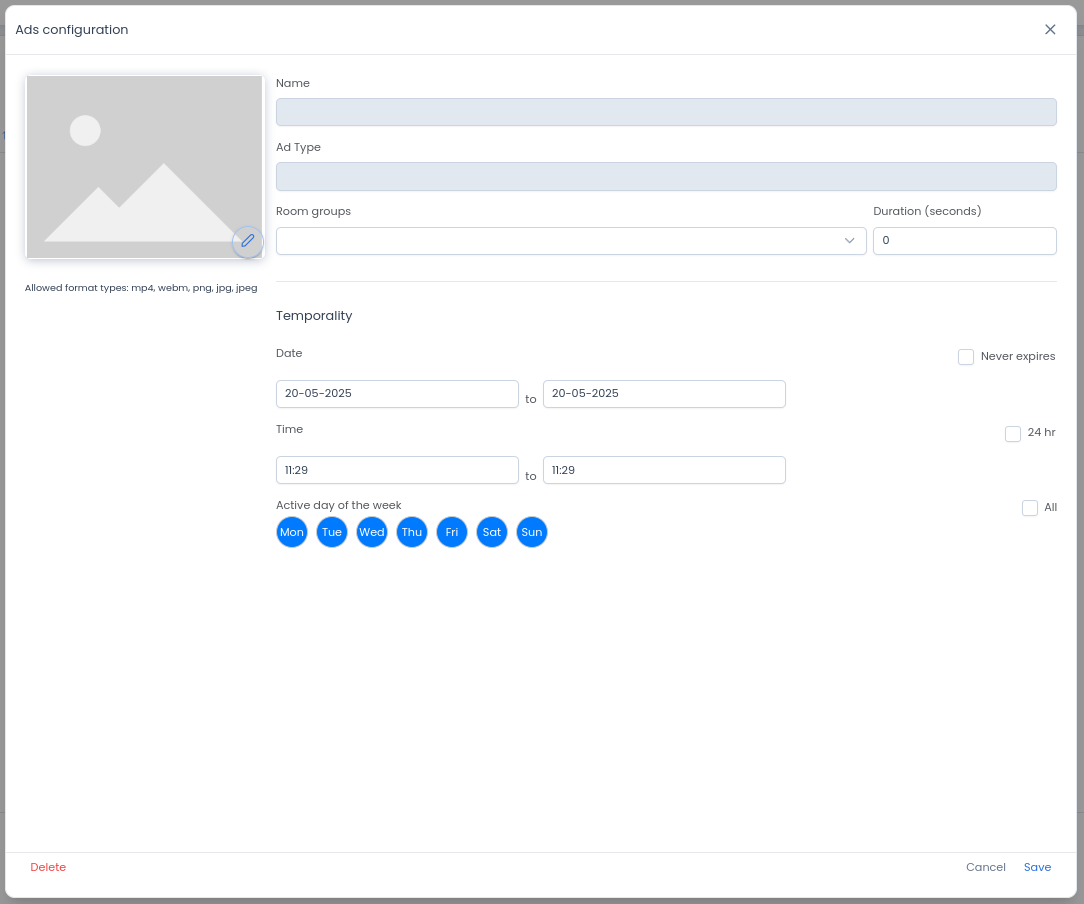Click the Active day of the week label

click(x=339, y=505)
